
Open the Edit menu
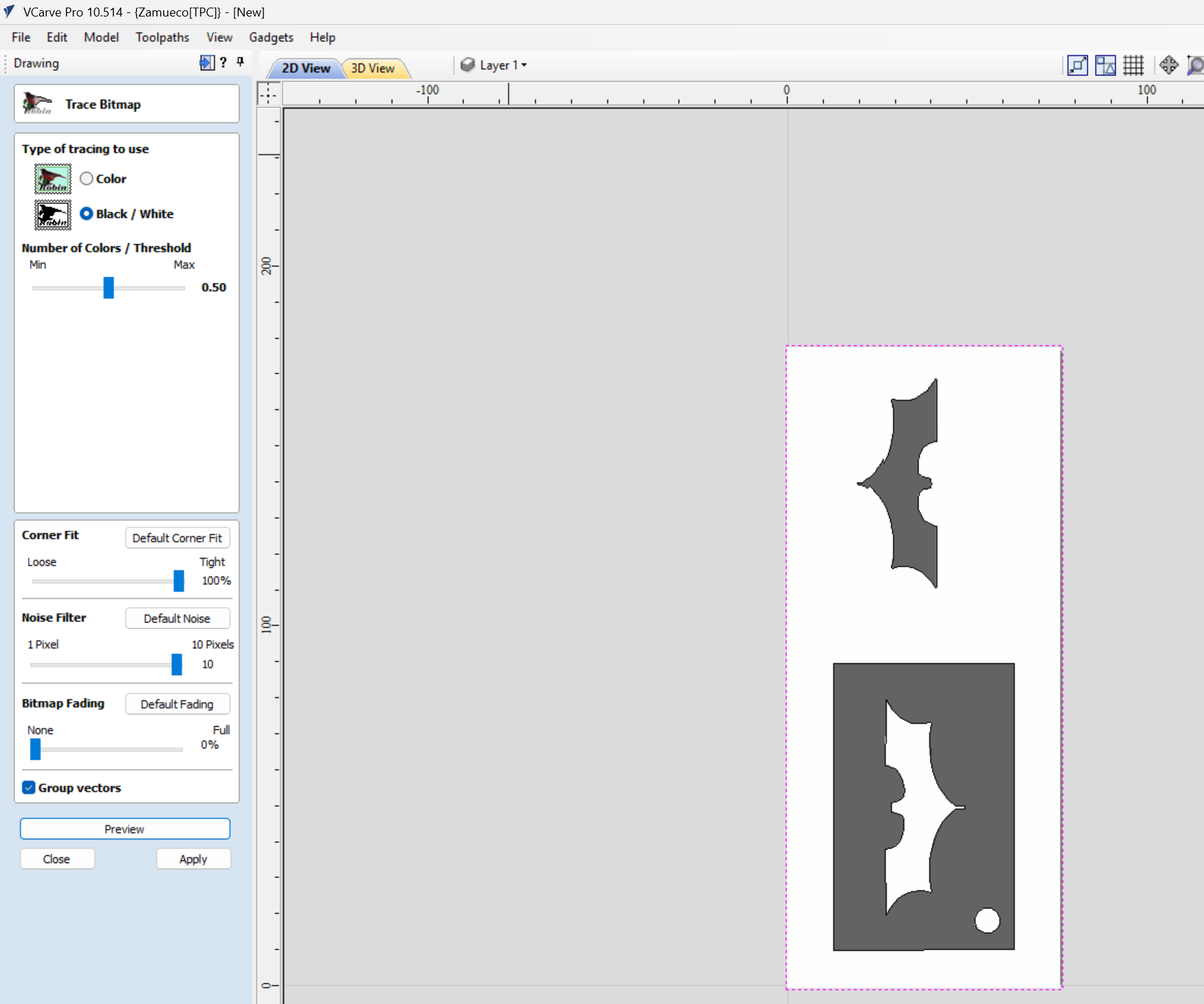56,37
